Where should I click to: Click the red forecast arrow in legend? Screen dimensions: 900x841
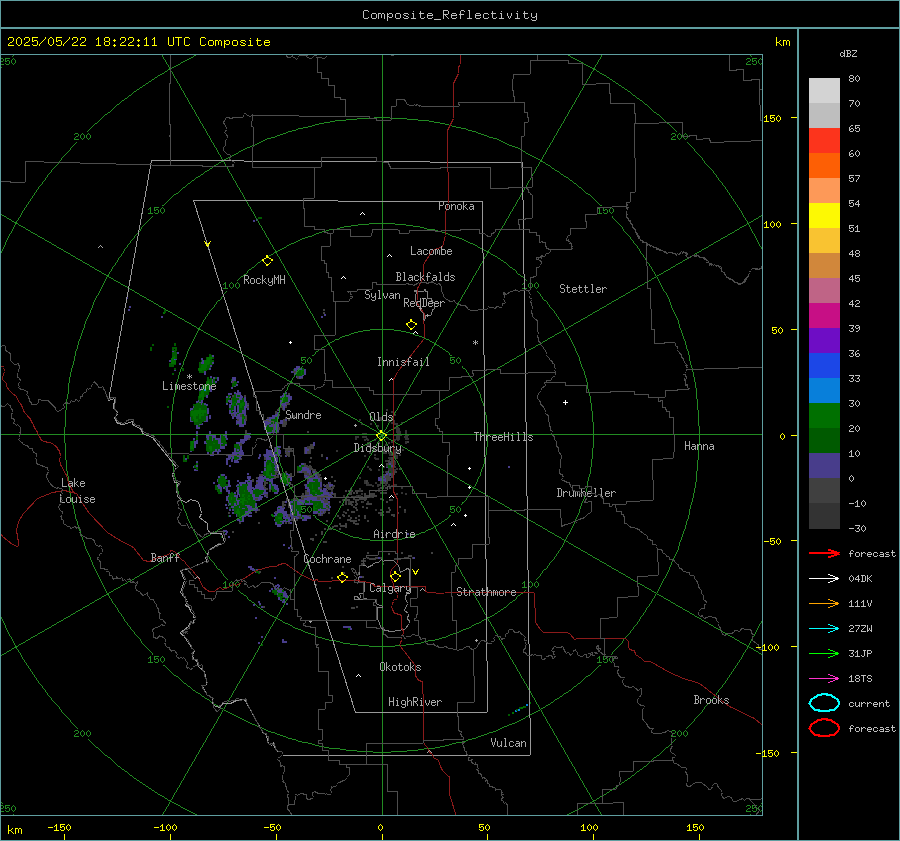[x=824, y=553]
